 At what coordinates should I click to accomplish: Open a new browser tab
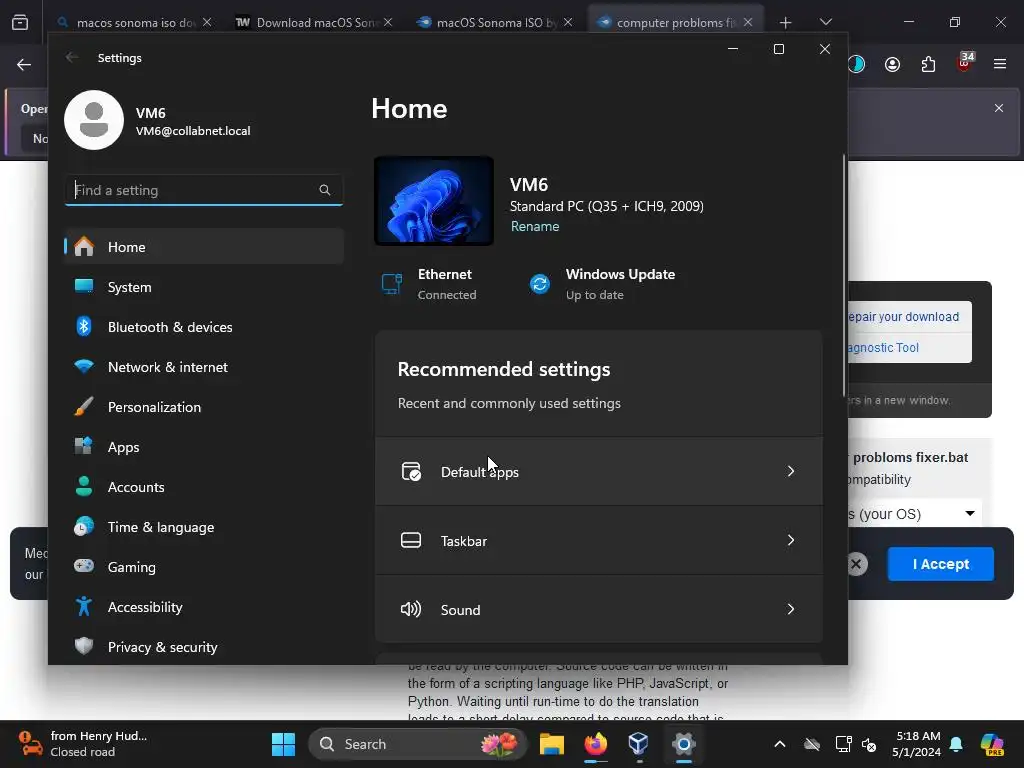click(x=786, y=23)
